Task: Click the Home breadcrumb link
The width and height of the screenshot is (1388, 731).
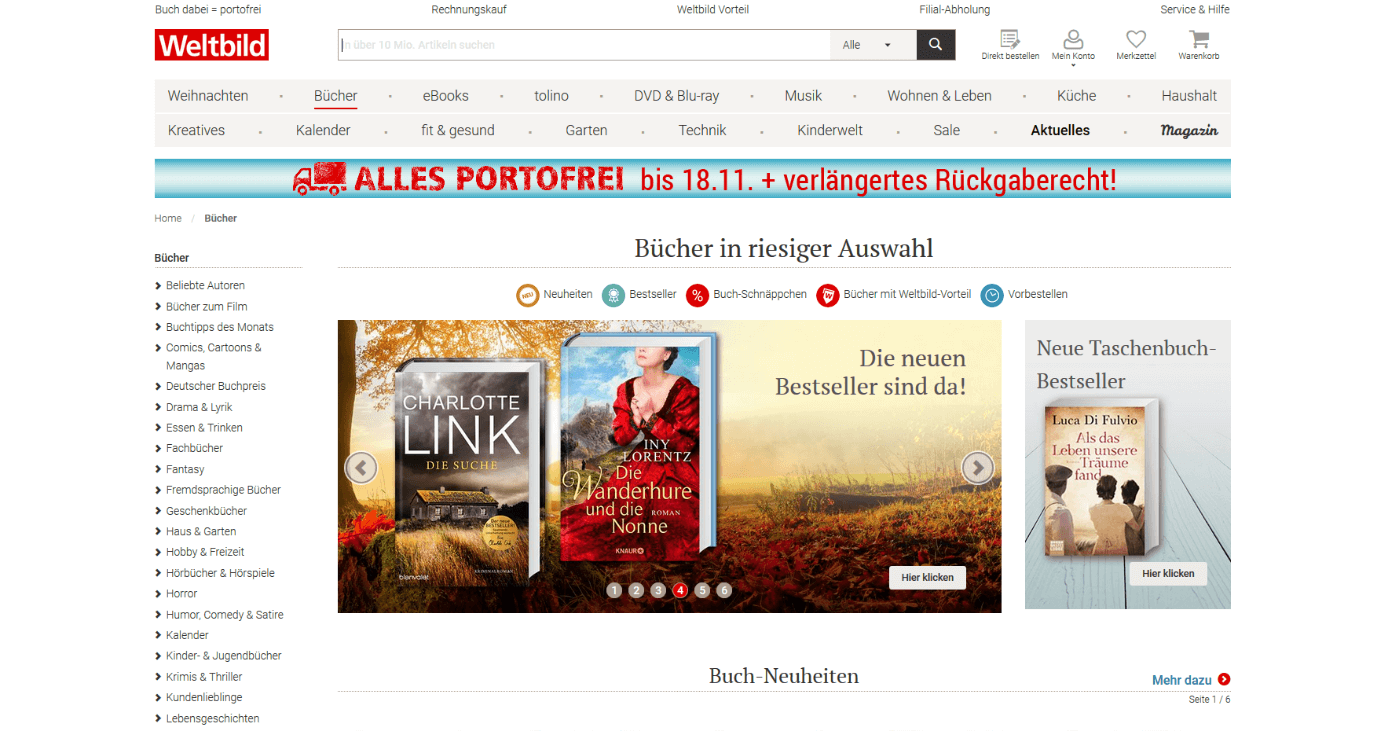Action: point(168,218)
